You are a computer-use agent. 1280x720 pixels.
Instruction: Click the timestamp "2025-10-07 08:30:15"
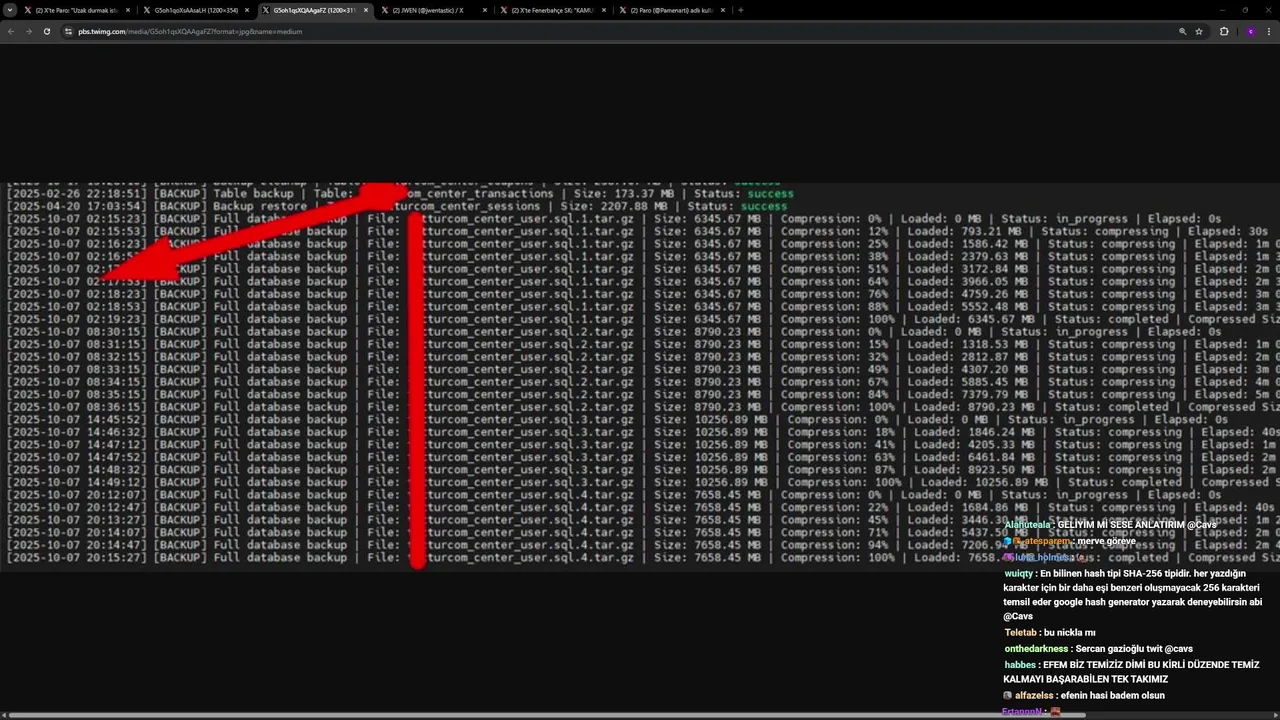77,332
